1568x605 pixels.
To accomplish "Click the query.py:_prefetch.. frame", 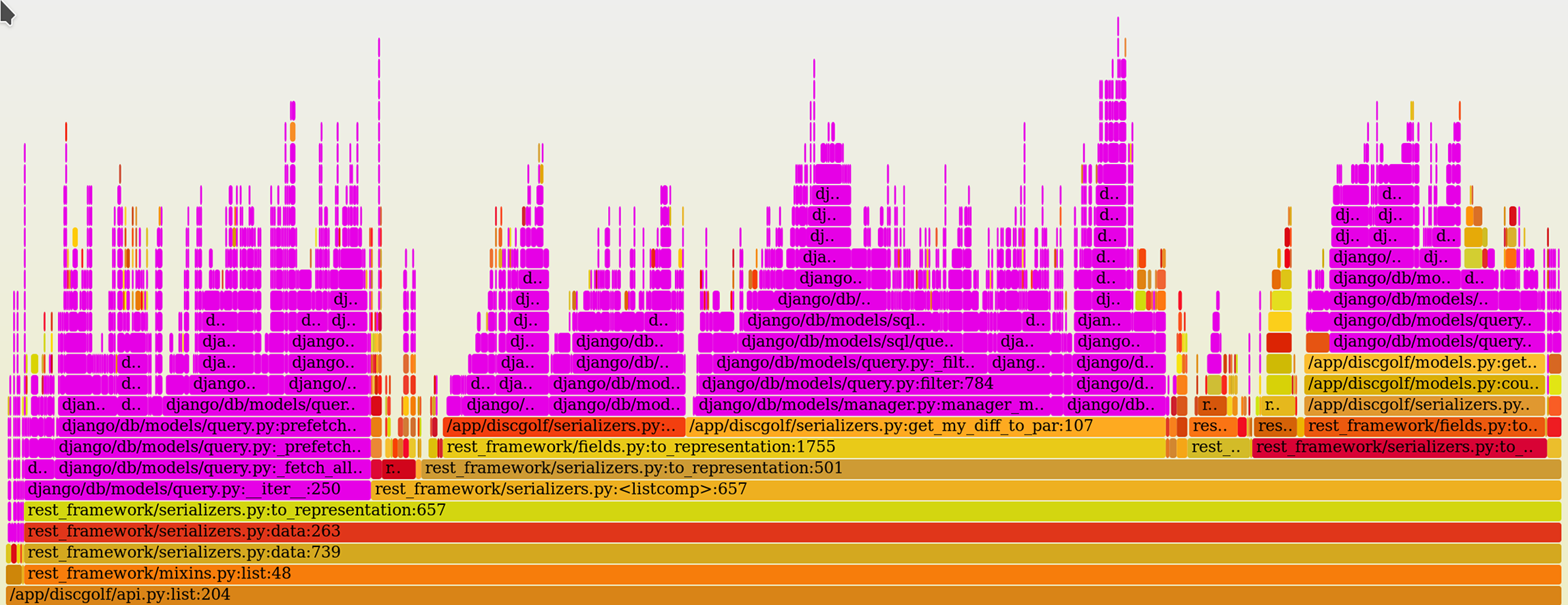I will pos(213,447).
